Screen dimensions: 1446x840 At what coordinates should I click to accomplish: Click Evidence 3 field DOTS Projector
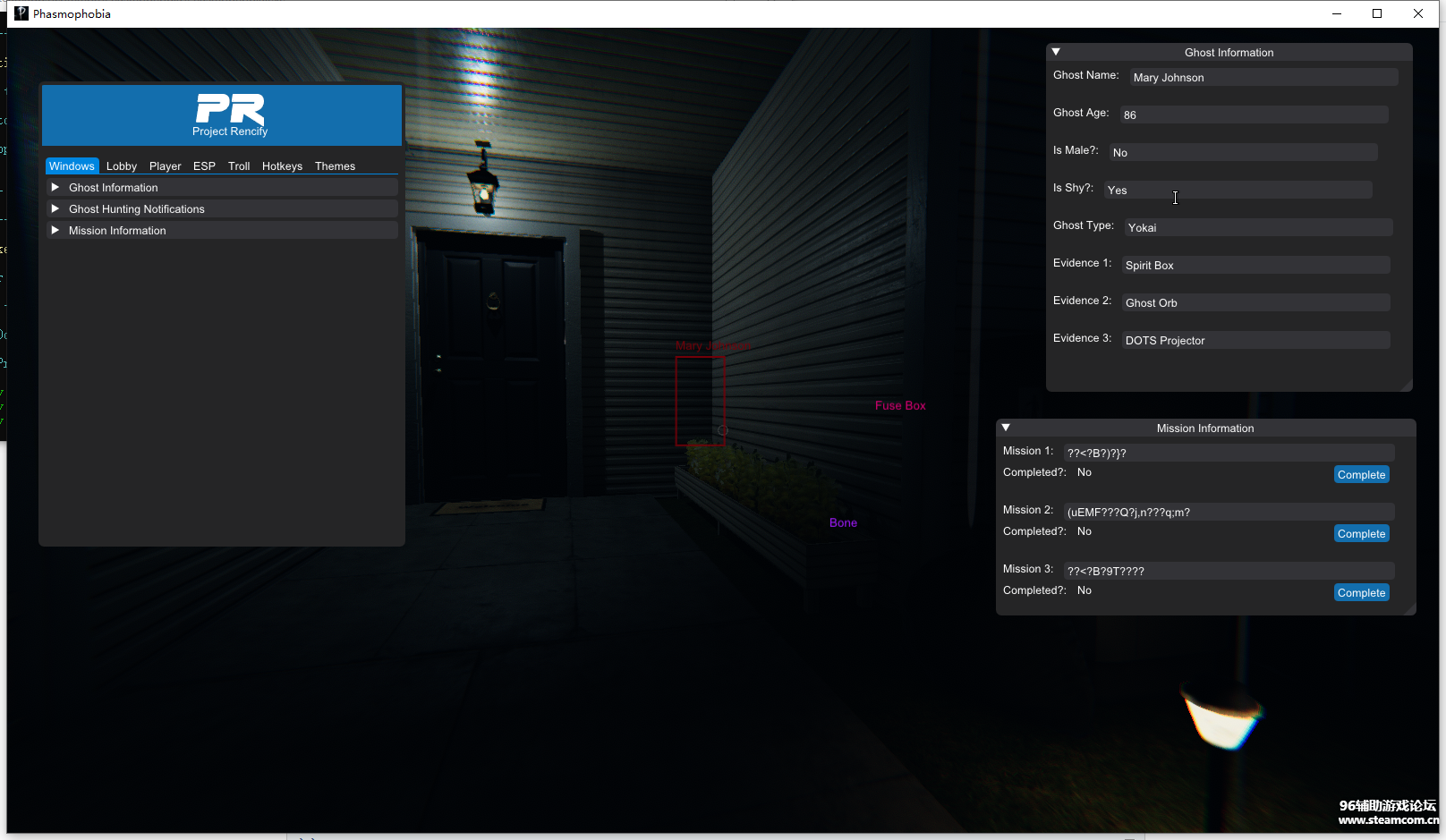point(1255,341)
